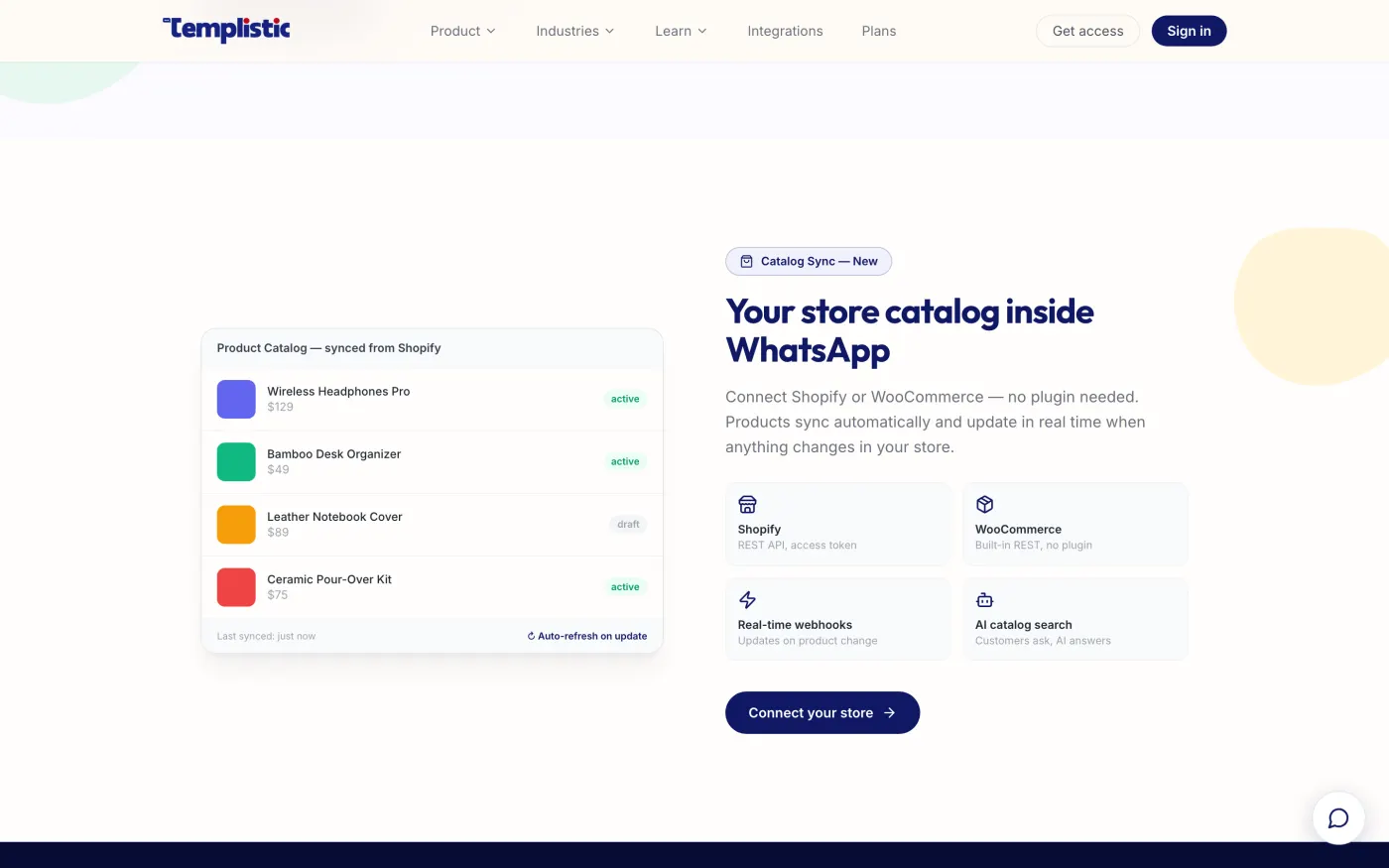Click the green Bamboo Desk Organizer swatch
Image resolution: width=1389 pixels, height=868 pixels.
236,461
